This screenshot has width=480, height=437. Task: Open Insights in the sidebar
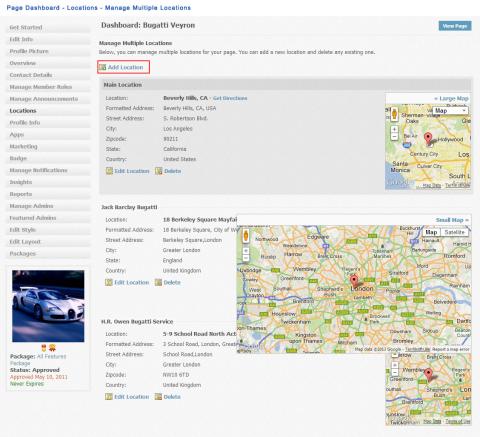(x=48, y=182)
